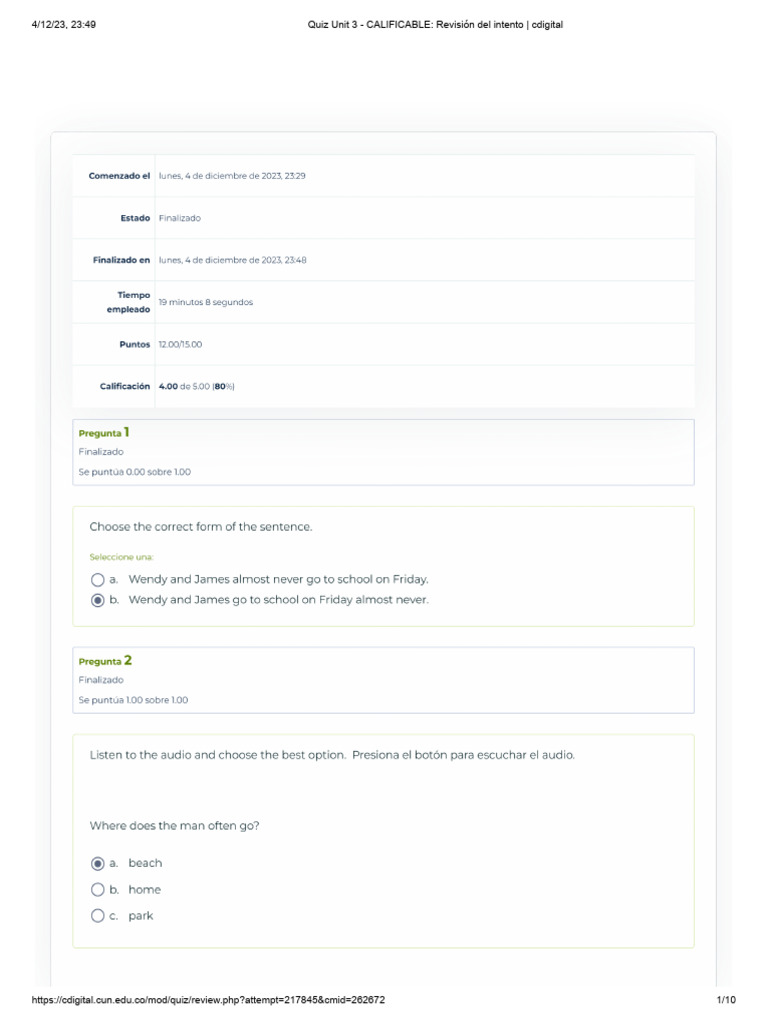This screenshot has width=768, height=1024.
Task: Click the 'Listen to the audio' instruction text
Action: coord(332,755)
